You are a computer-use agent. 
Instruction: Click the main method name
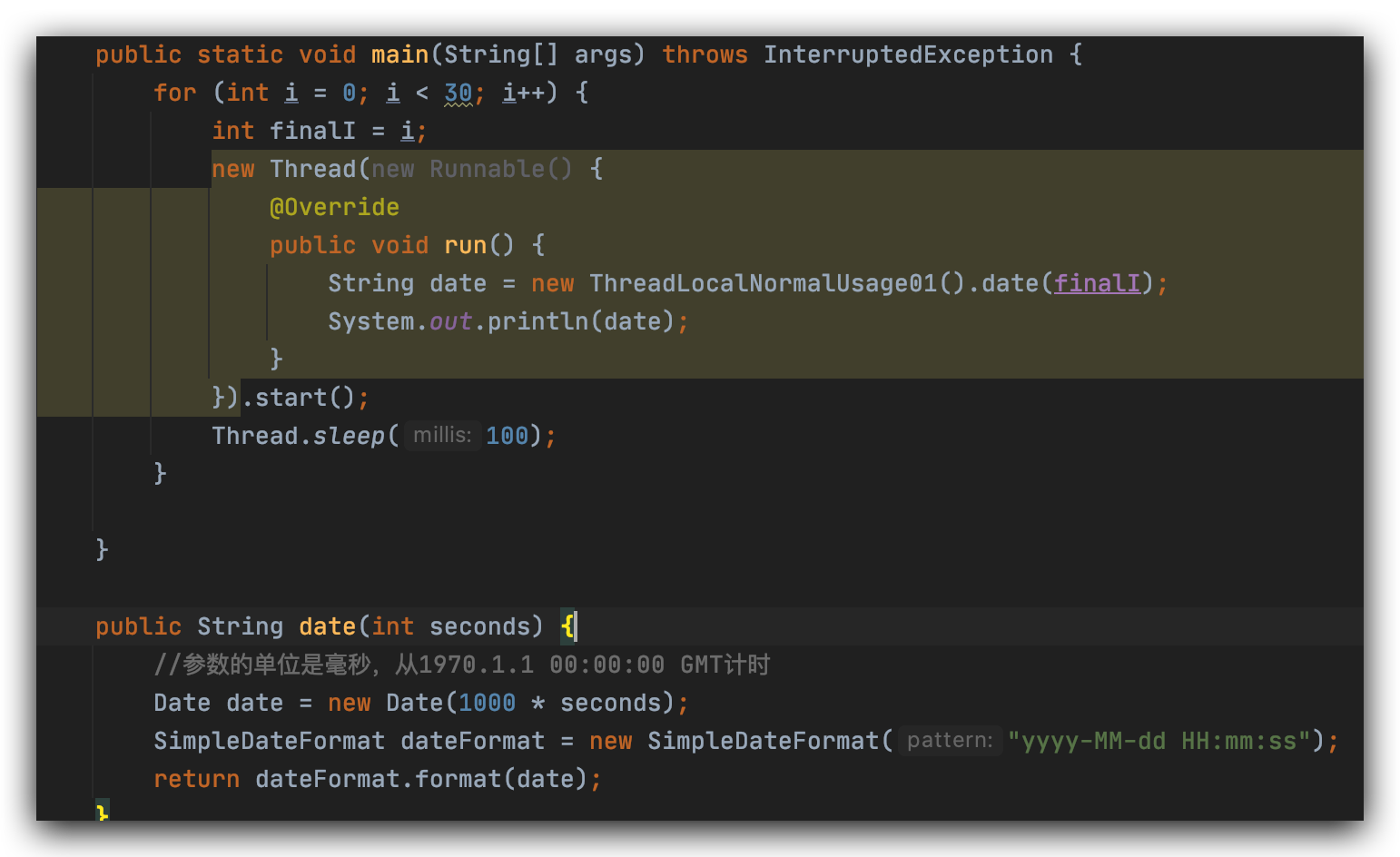click(x=399, y=54)
